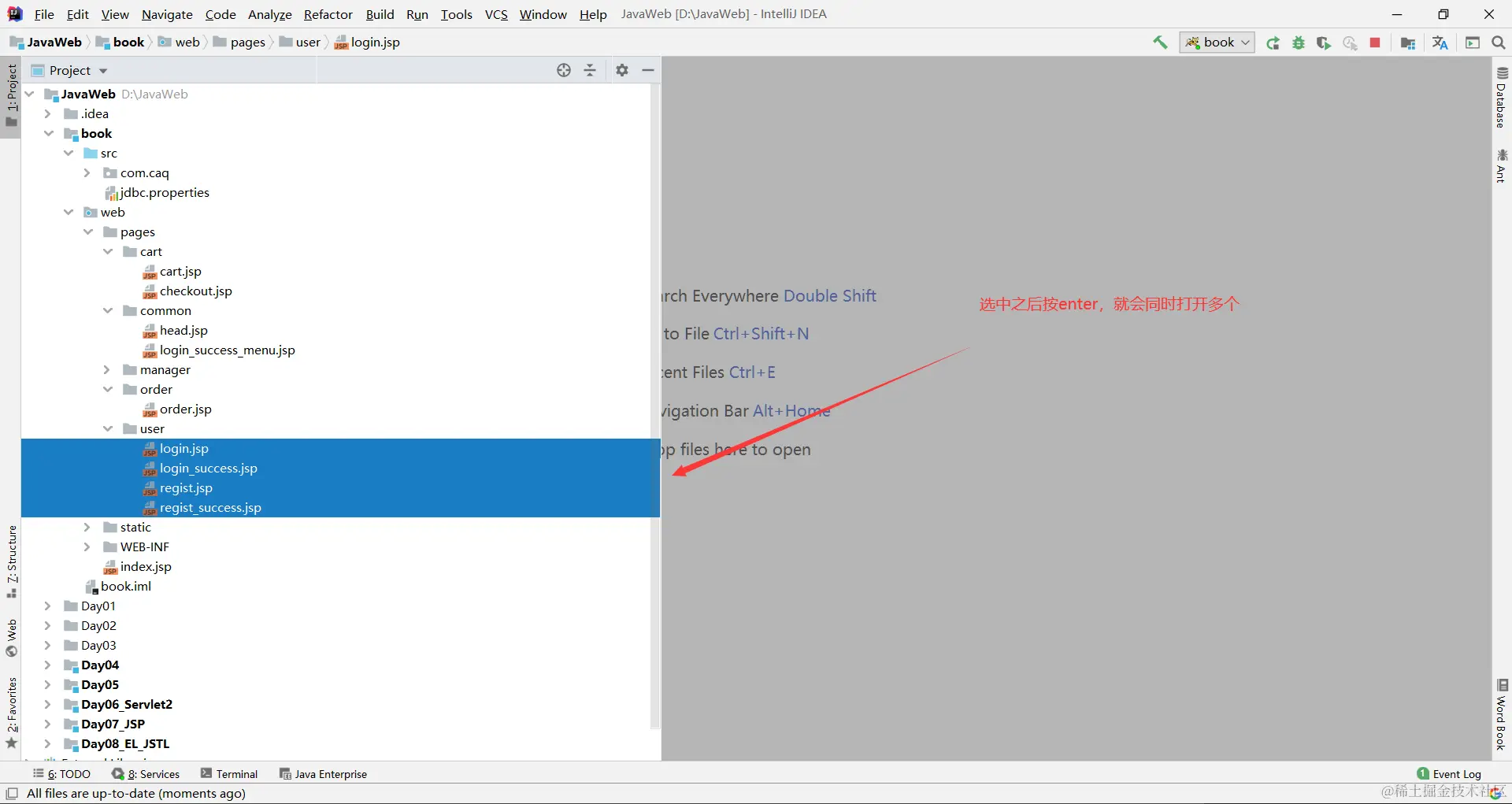Open the Refactor menu

click(x=328, y=14)
